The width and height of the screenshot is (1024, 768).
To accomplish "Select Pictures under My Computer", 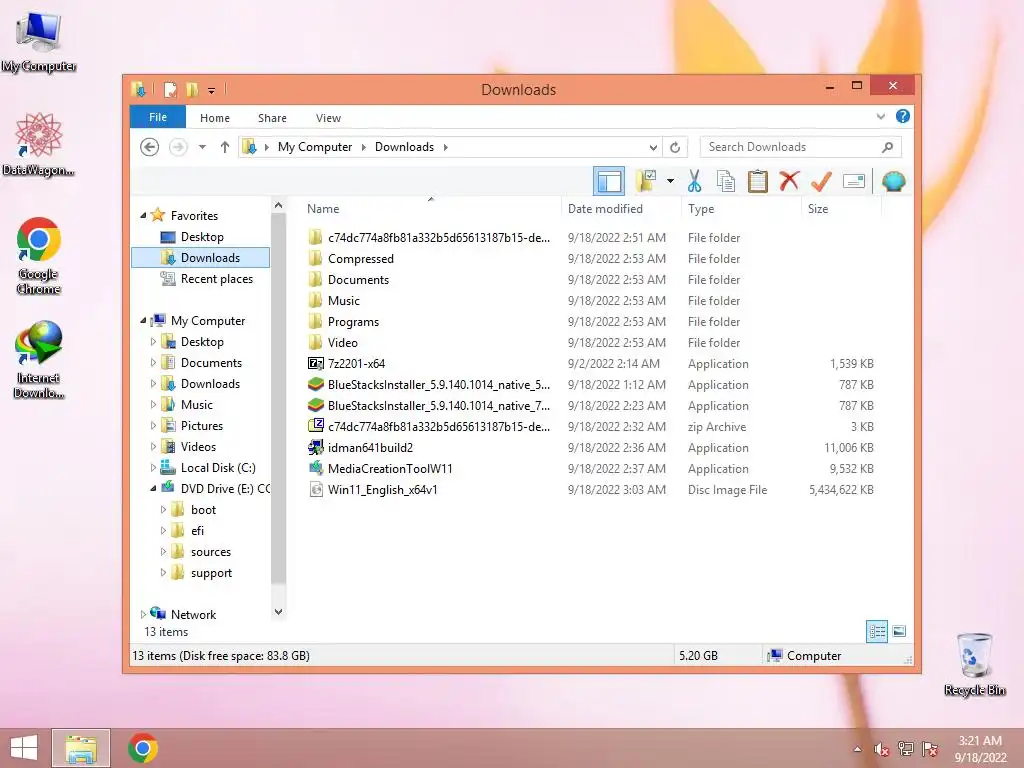I will pyautogui.click(x=202, y=426).
